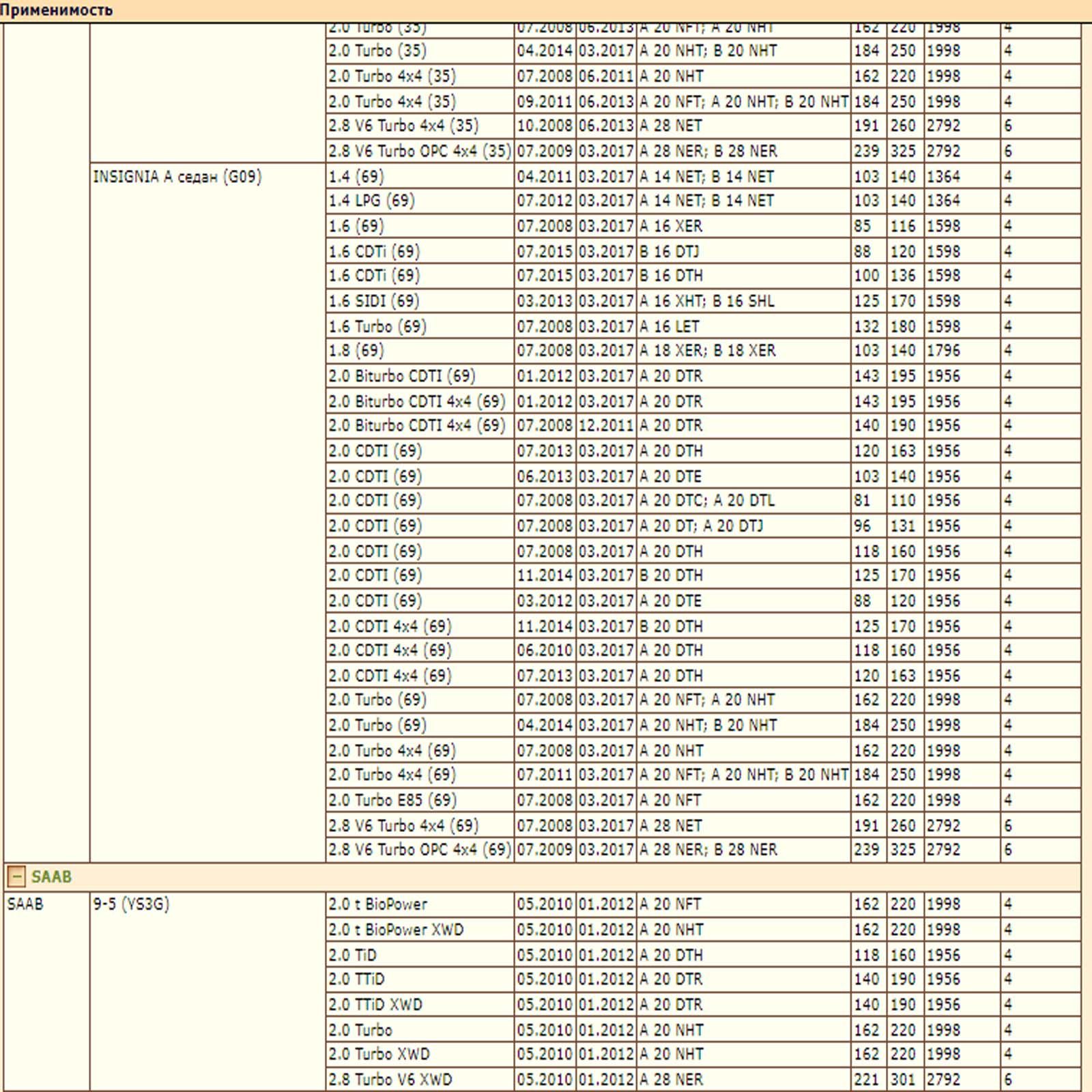Click the Применимость section header
The width and height of the screenshot is (1092, 1092).
tap(56, 10)
